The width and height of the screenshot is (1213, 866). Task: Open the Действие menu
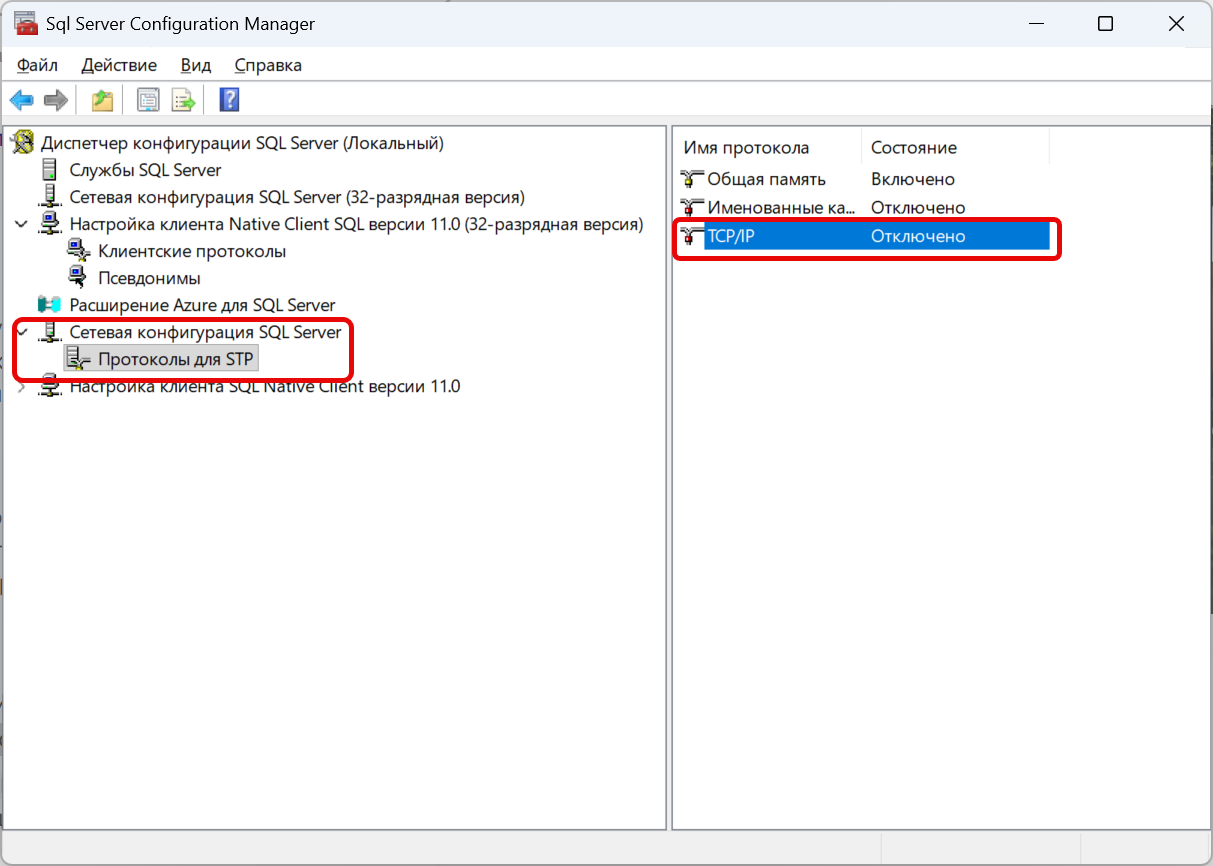click(x=119, y=65)
